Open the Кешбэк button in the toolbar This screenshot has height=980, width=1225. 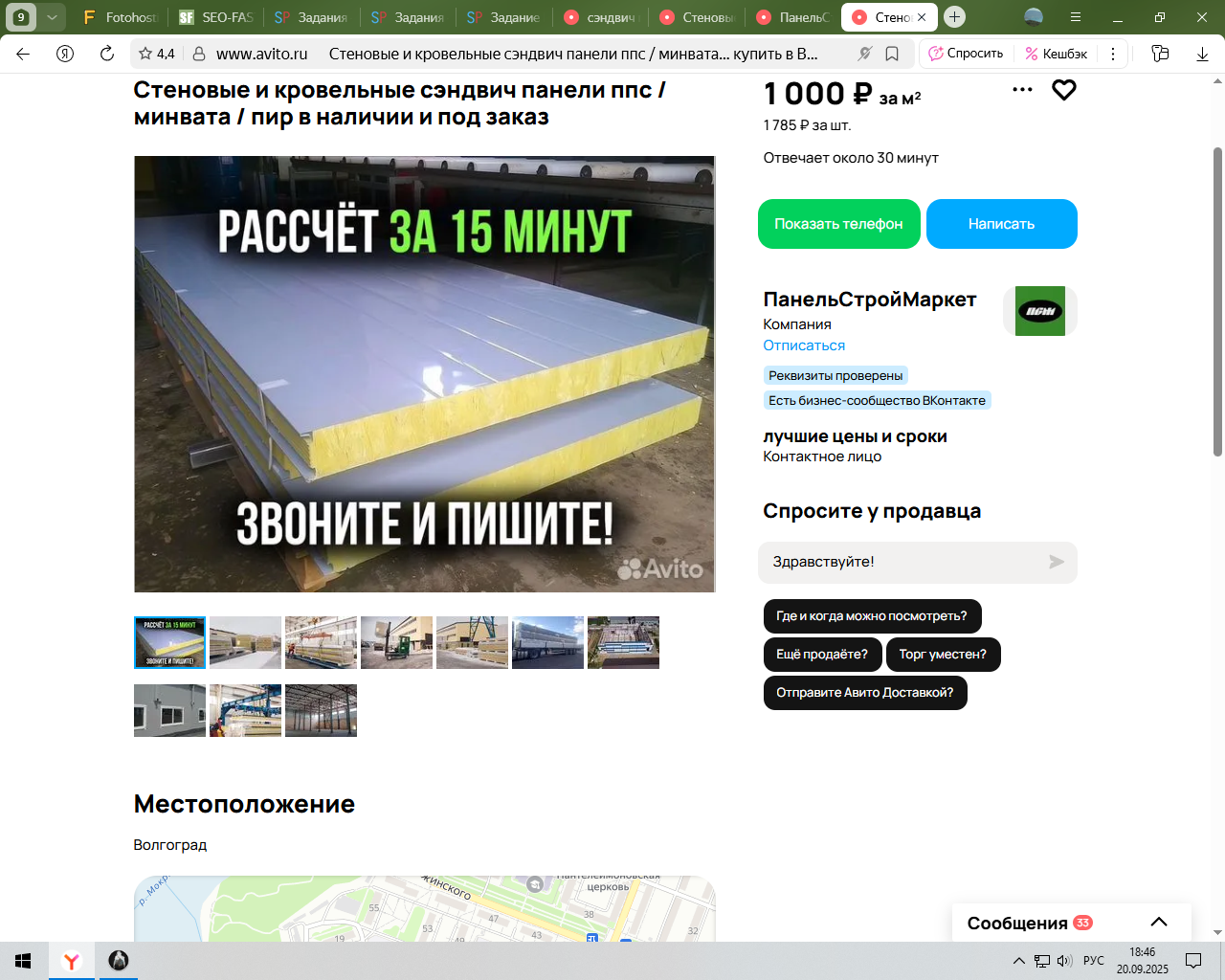(x=1056, y=54)
